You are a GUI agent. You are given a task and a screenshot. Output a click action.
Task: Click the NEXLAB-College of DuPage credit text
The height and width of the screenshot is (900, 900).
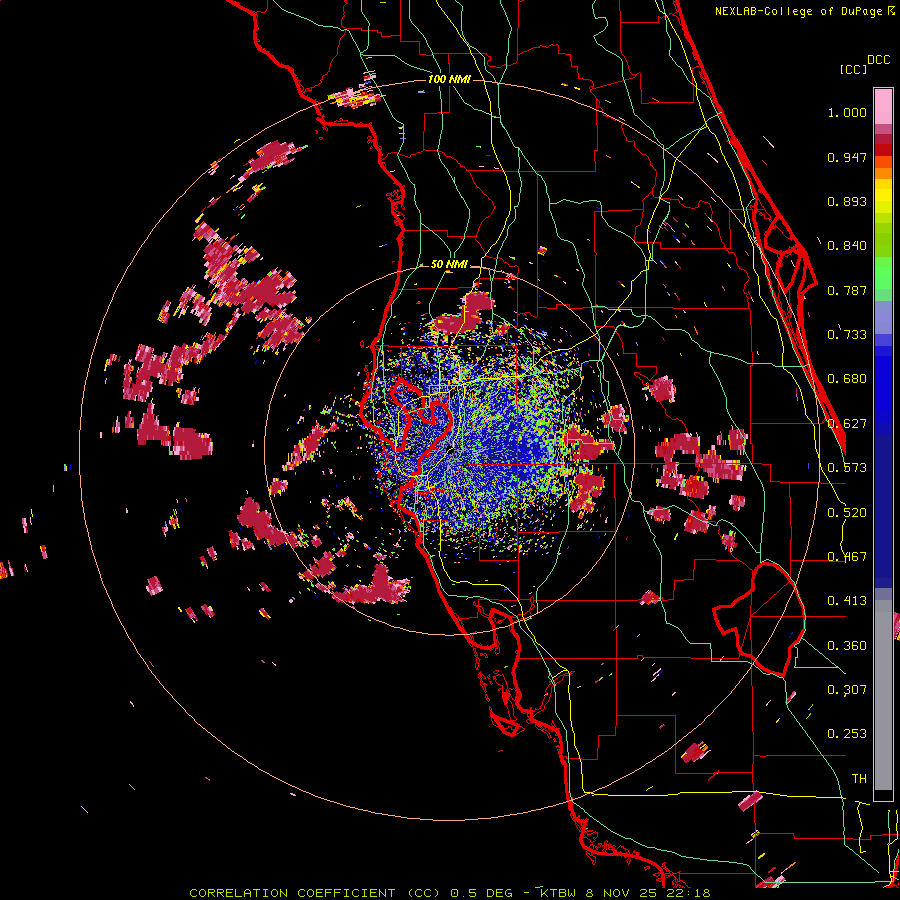click(798, 11)
